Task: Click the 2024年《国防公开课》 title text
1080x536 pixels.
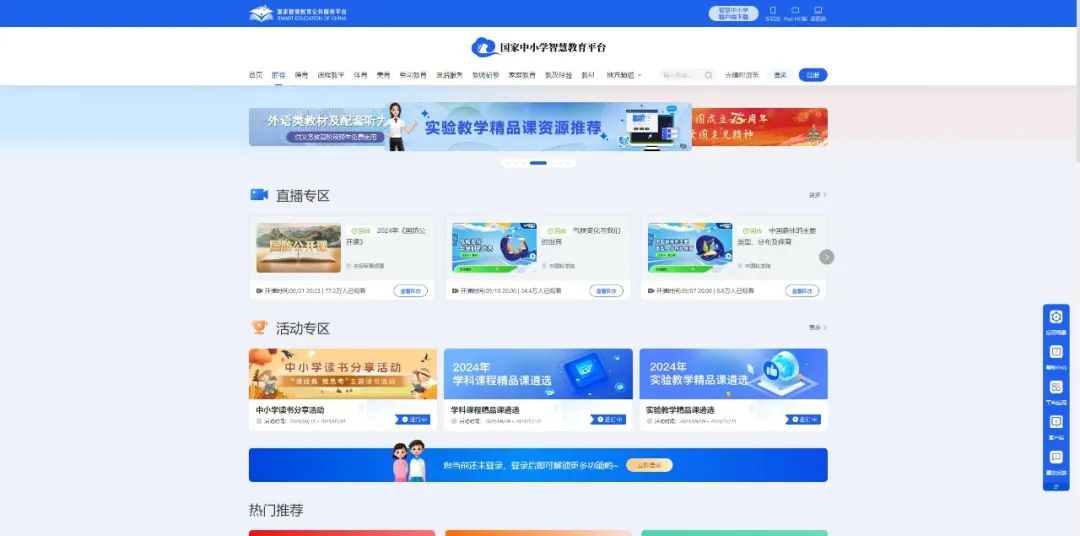Action: tap(386, 236)
